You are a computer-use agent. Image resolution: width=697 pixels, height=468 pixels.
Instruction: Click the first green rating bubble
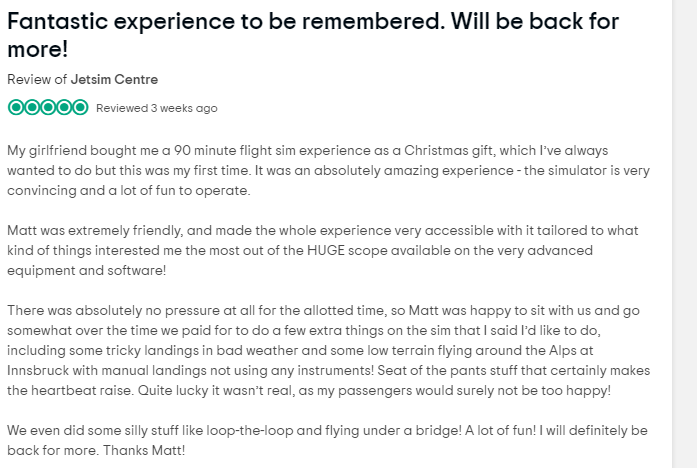[x=16, y=108]
